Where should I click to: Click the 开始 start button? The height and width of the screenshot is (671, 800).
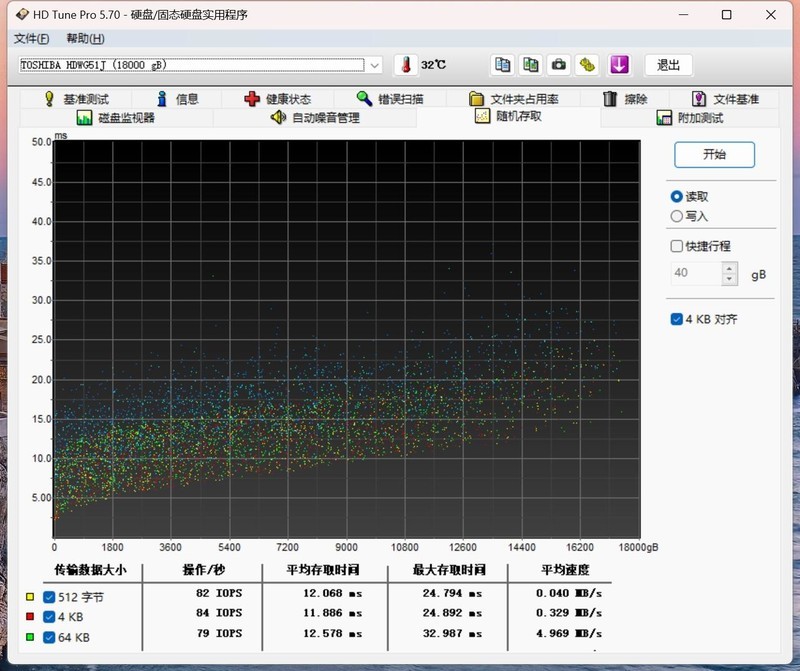click(x=714, y=155)
